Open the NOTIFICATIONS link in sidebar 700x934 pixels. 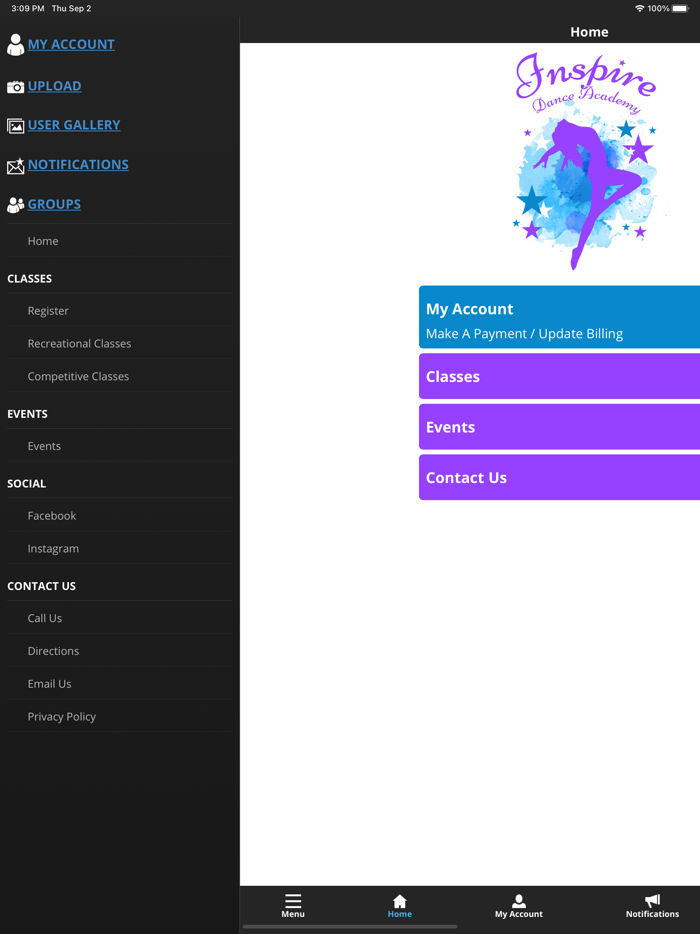[78, 164]
